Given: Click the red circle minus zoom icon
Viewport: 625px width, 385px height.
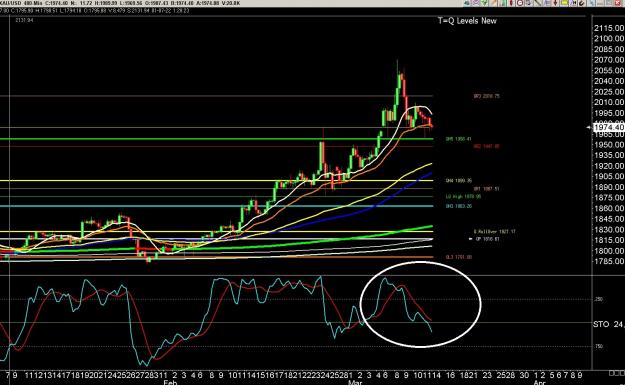Looking at the screenshot, I should click(520, 3).
